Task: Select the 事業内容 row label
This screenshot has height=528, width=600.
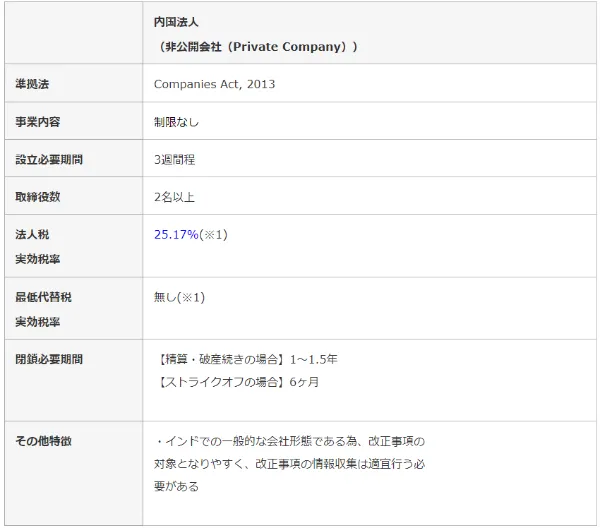Action: tap(38, 122)
